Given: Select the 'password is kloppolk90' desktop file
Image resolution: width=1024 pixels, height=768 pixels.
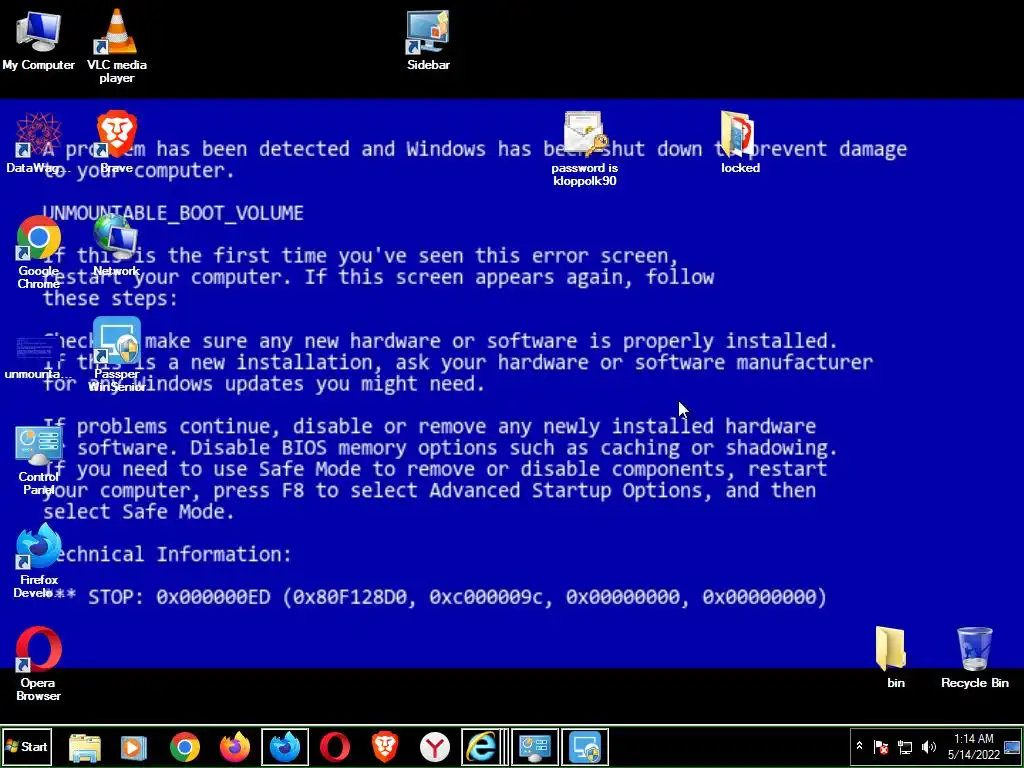Looking at the screenshot, I should coord(584,149).
